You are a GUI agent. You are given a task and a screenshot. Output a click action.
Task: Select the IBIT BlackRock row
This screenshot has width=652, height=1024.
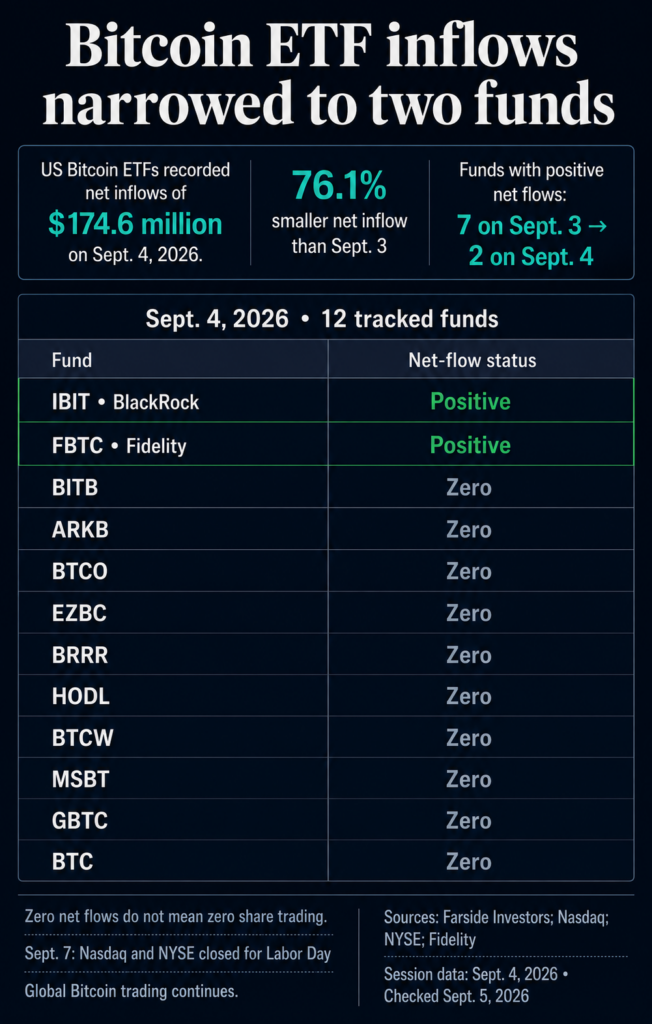[326, 400]
